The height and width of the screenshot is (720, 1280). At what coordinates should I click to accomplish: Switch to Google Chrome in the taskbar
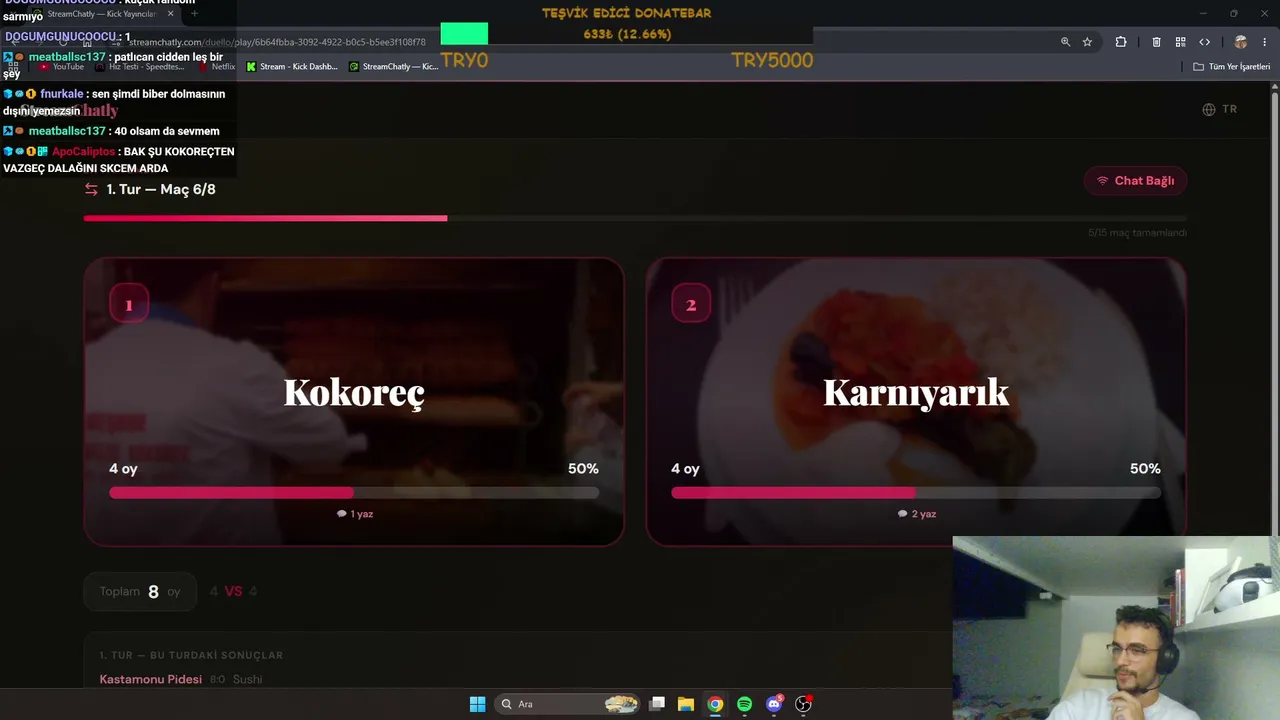[x=715, y=704]
